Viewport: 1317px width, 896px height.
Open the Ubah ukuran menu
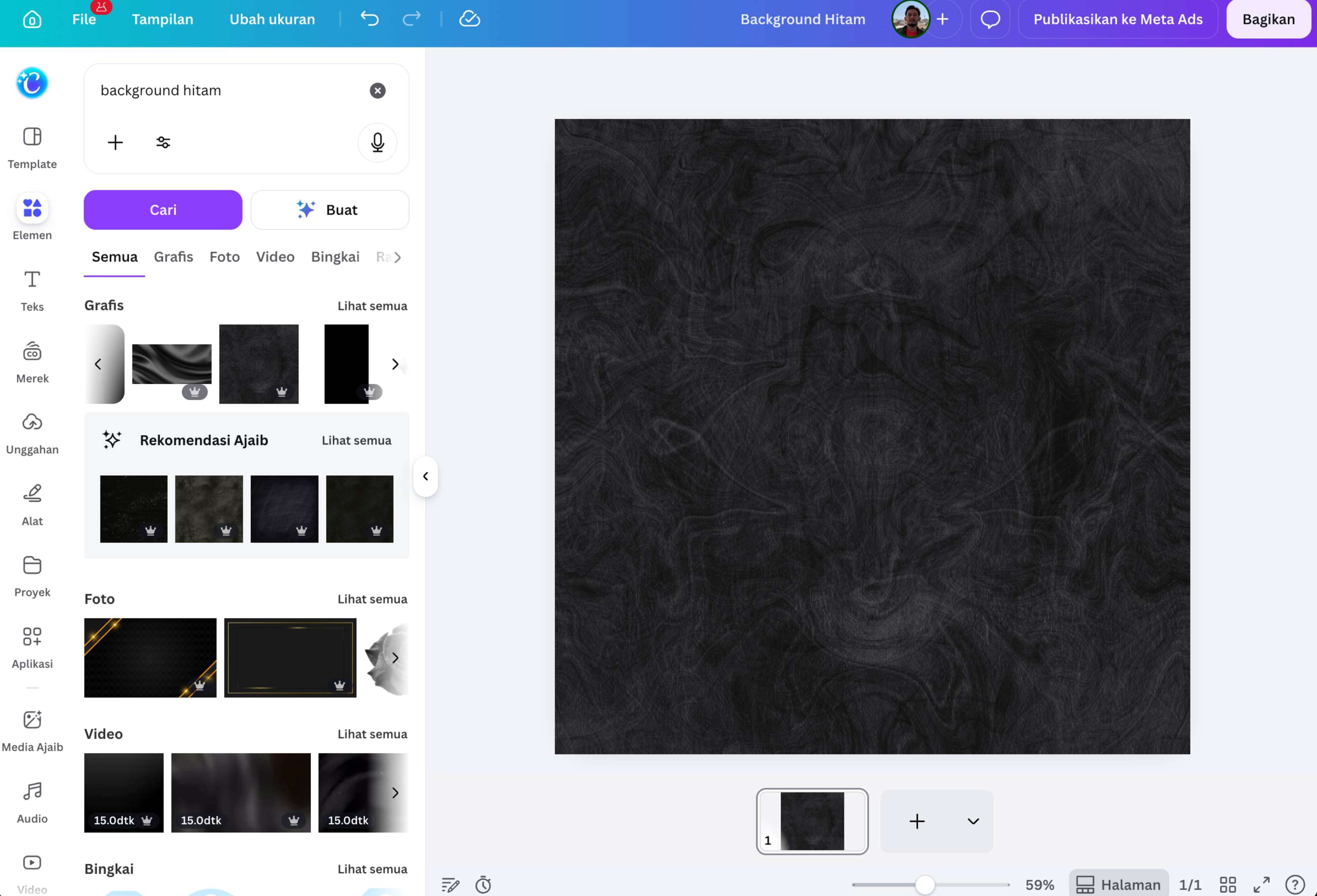tap(272, 19)
